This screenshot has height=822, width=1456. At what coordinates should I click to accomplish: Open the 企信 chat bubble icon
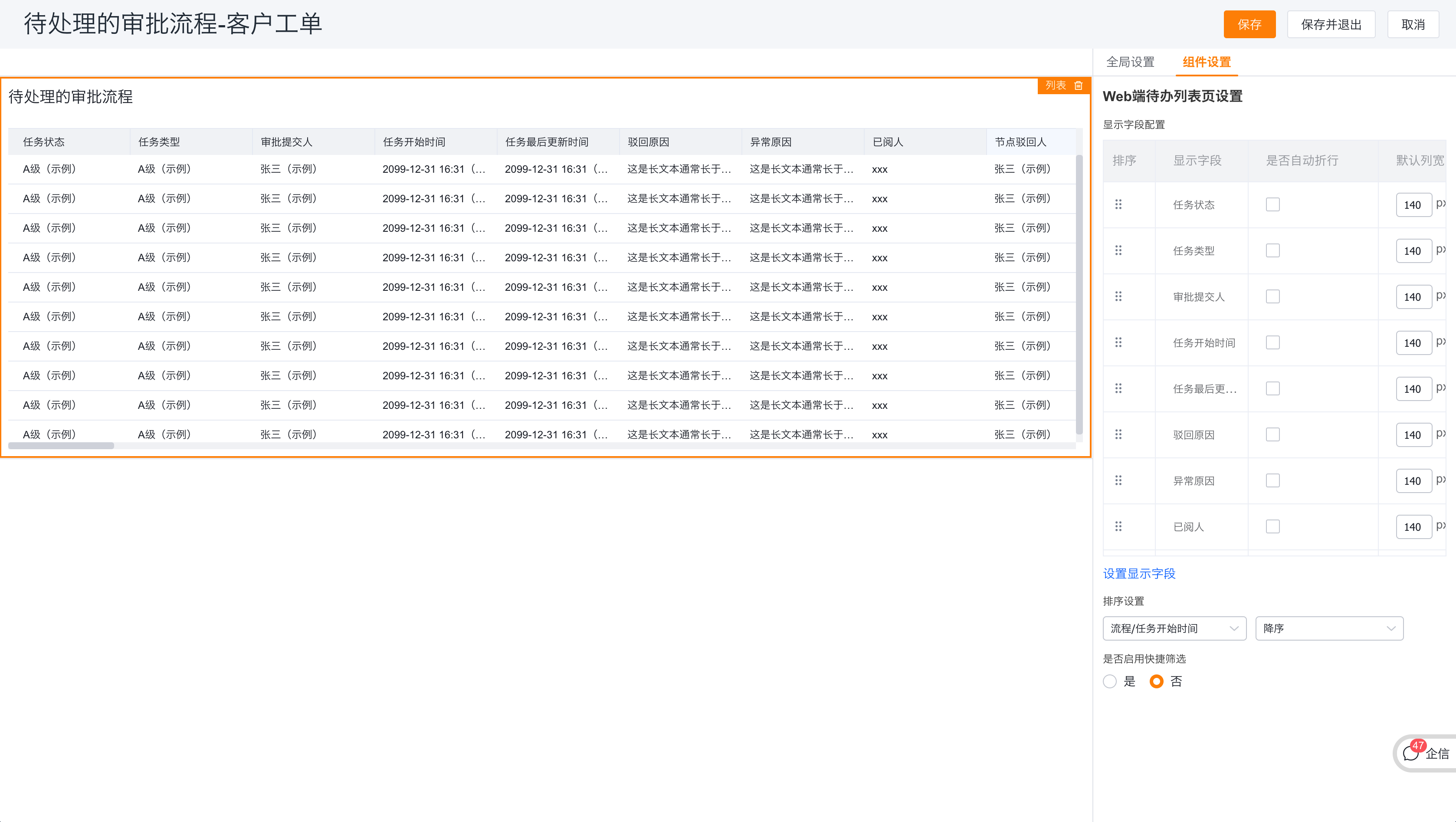(x=1411, y=753)
